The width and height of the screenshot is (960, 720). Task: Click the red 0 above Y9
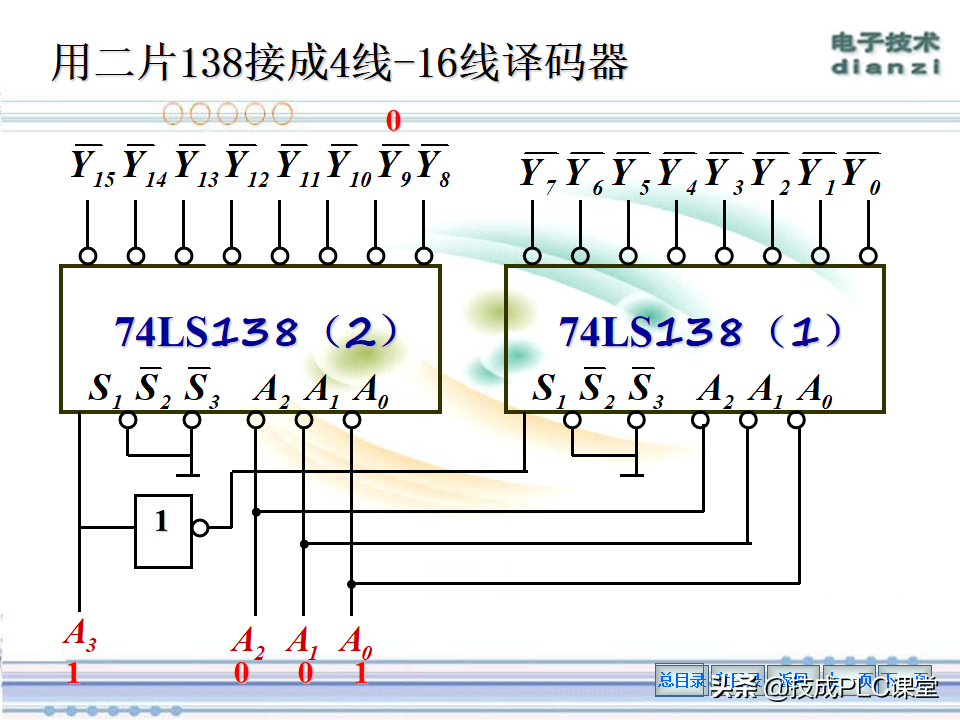coord(393,121)
